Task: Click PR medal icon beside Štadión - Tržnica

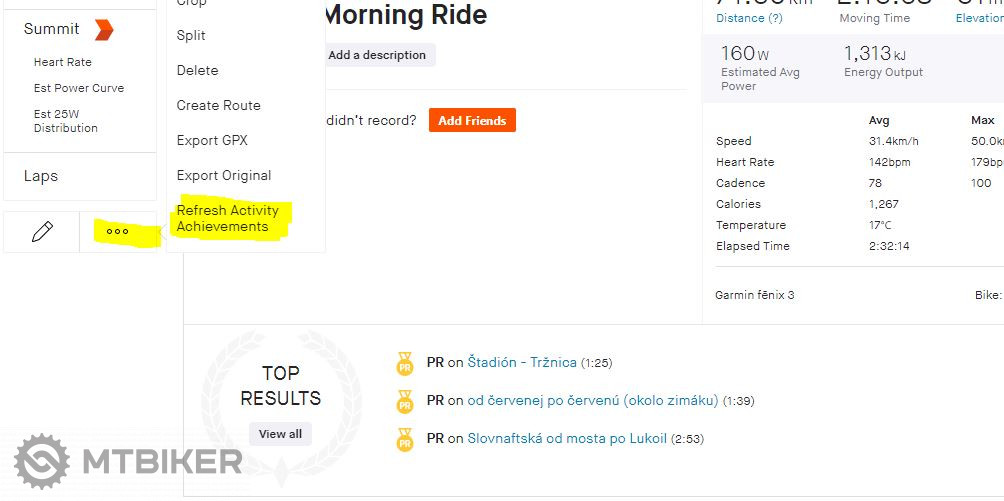Action: click(x=405, y=363)
